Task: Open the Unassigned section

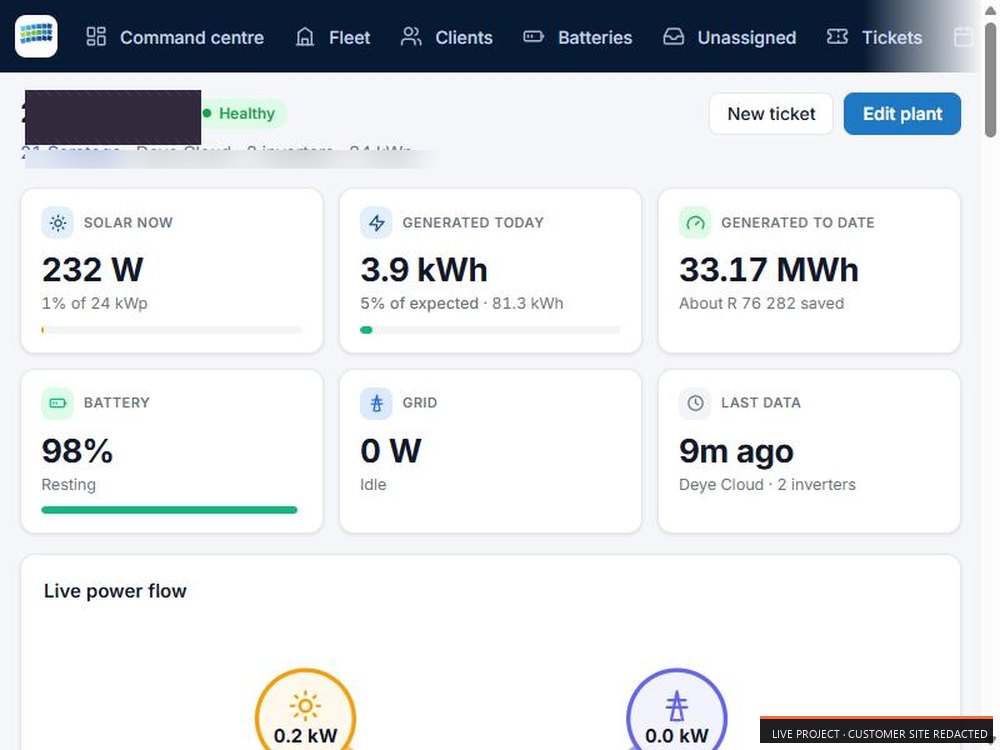Action: tap(730, 37)
